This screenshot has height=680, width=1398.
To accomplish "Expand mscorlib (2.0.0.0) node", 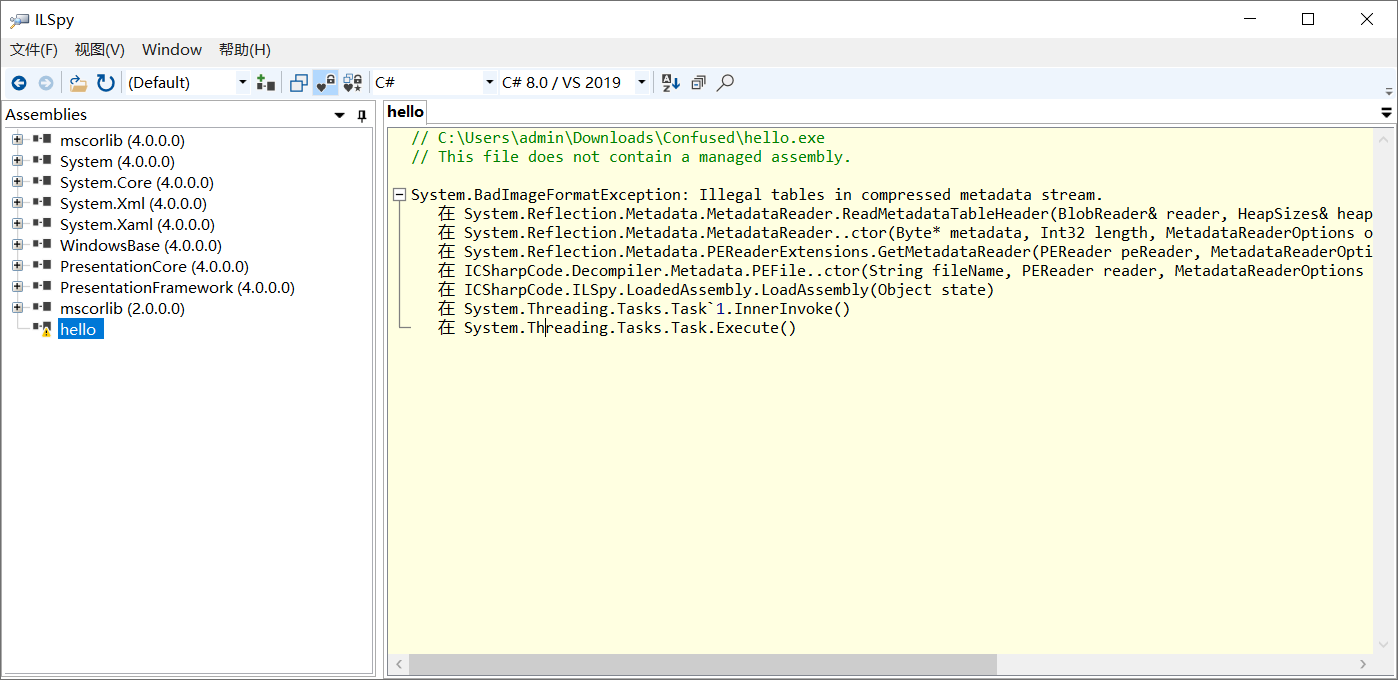I will click(17, 308).
